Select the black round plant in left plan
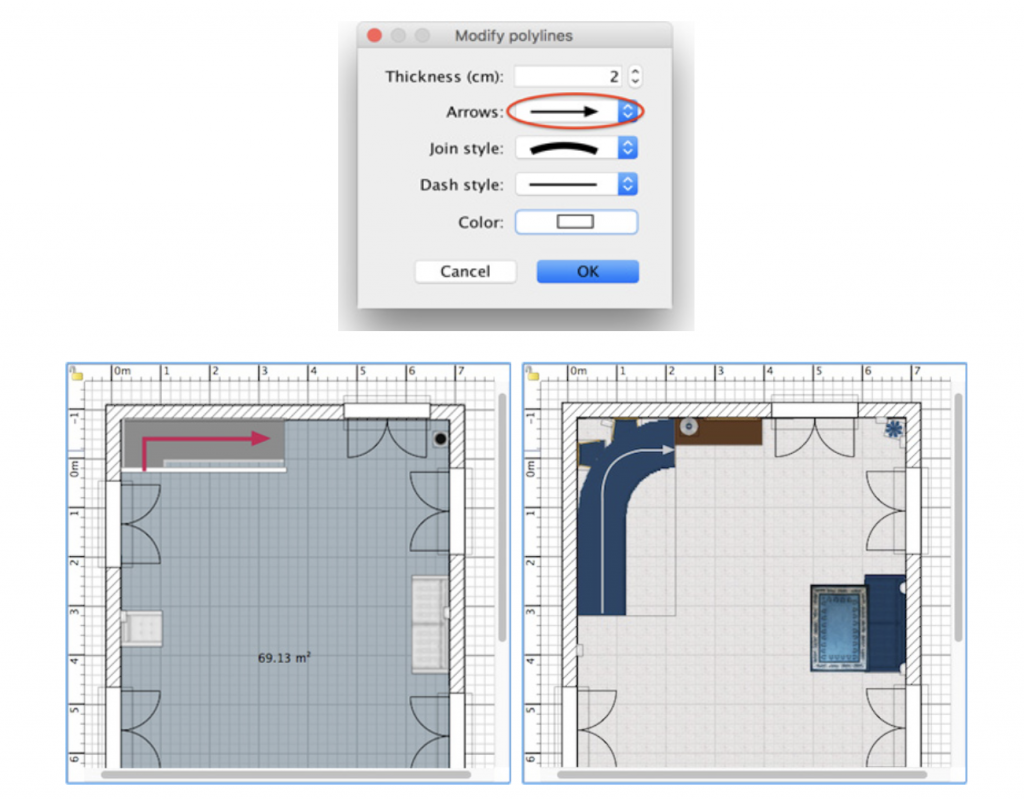The width and height of the screenshot is (1024, 799). (x=439, y=439)
